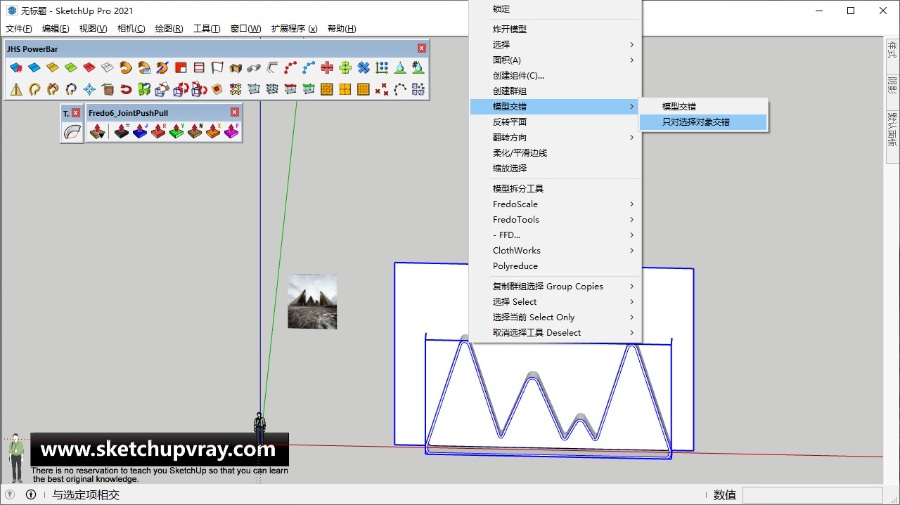Click the red square with white corner icon
Screen dimensions: 900x505
point(181,68)
